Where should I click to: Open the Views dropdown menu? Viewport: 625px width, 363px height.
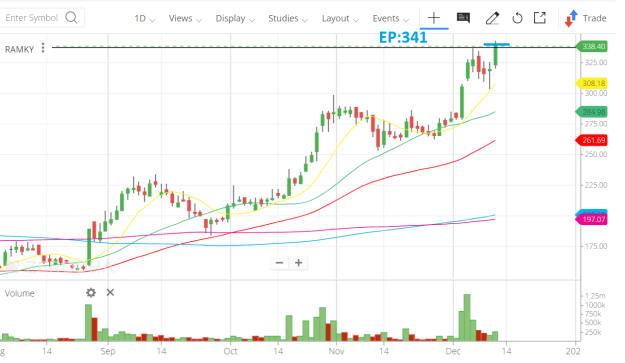(185, 18)
